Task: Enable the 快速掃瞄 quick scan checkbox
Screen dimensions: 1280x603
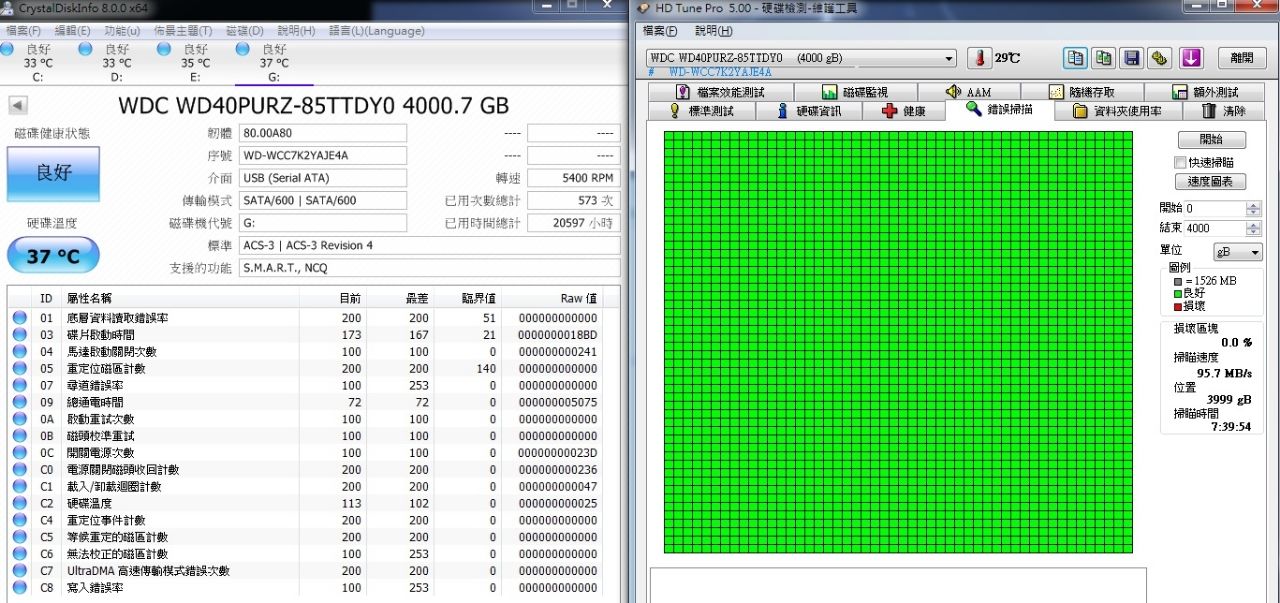Action: click(1180, 162)
